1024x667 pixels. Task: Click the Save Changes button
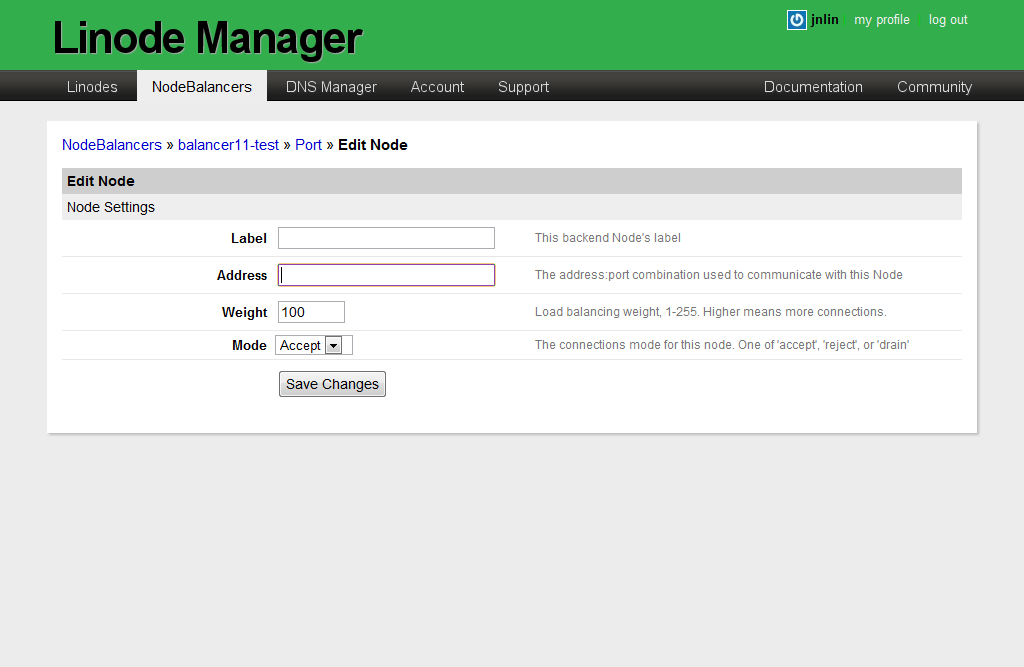click(332, 384)
